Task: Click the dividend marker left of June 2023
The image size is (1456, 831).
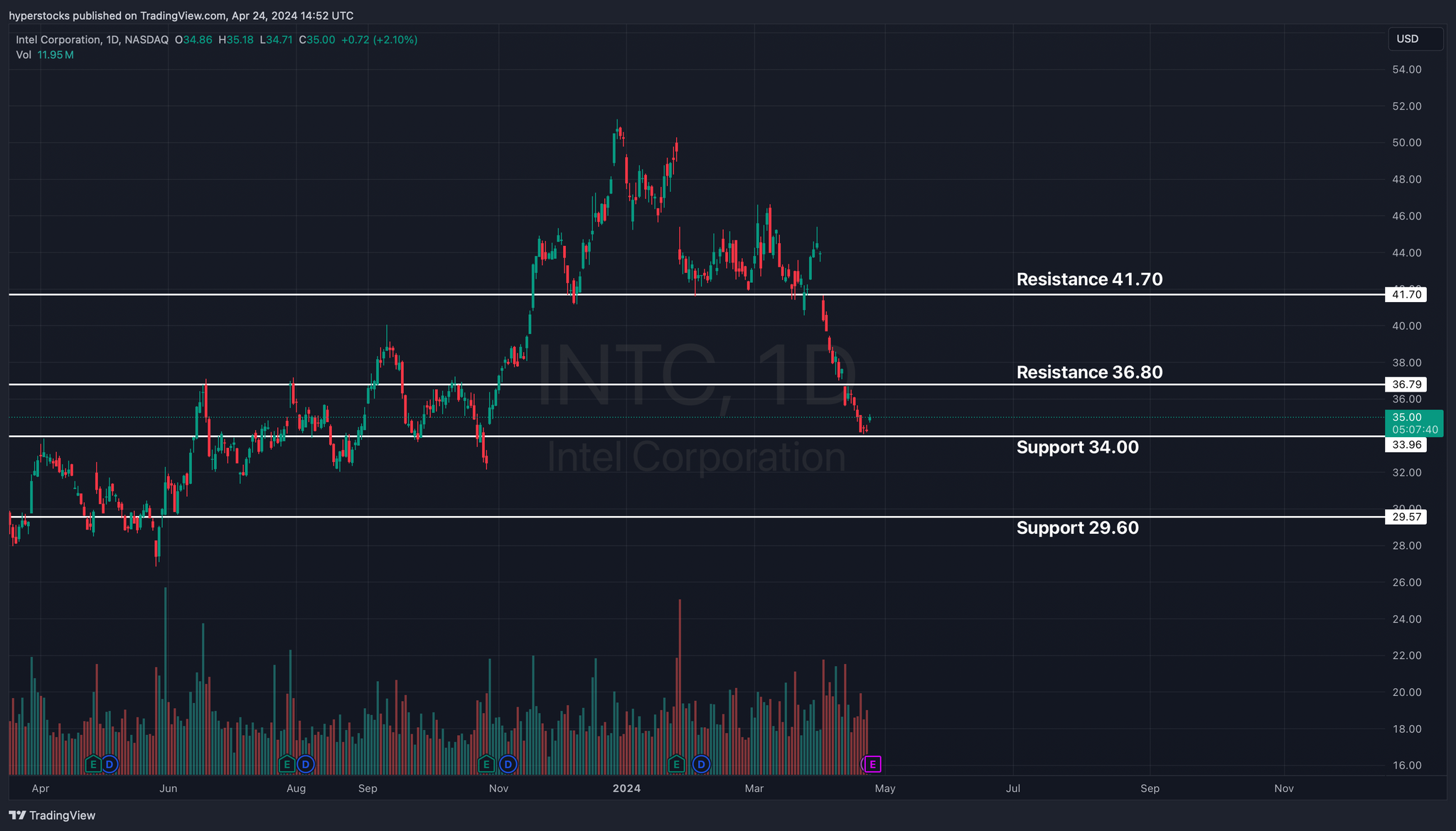Action: coord(109,765)
